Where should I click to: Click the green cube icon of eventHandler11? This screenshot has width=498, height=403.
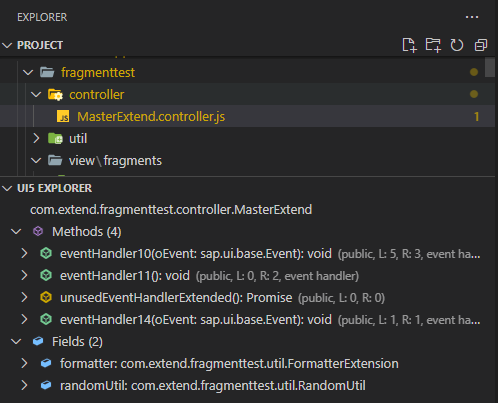click(46, 275)
